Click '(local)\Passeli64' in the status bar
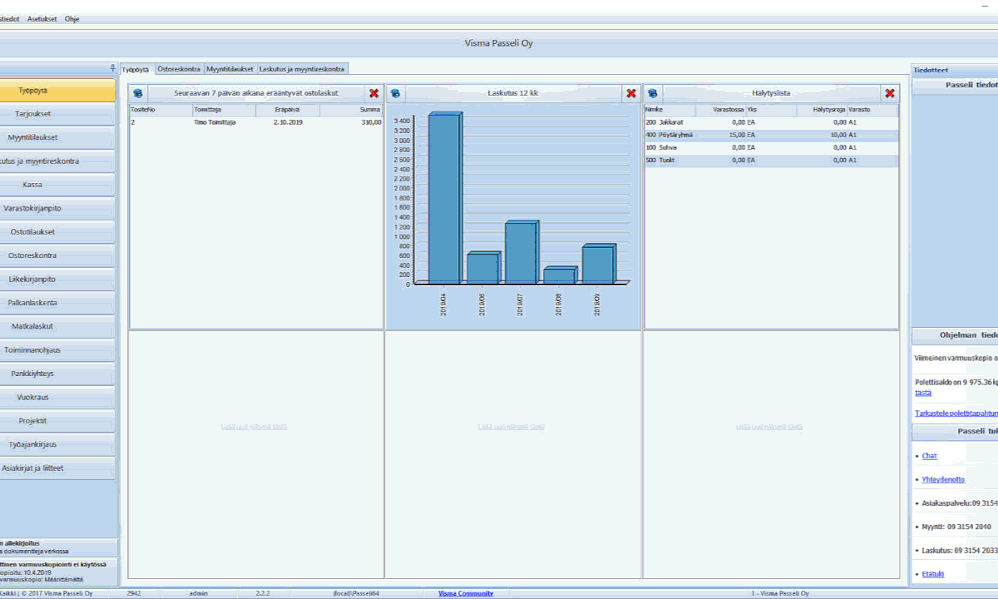 [356, 593]
